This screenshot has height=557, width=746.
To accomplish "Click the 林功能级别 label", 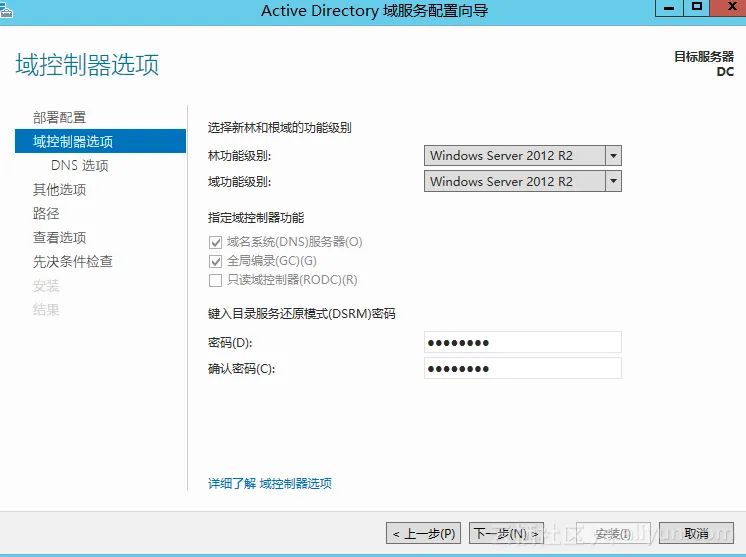I will click(x=239, y=156).
